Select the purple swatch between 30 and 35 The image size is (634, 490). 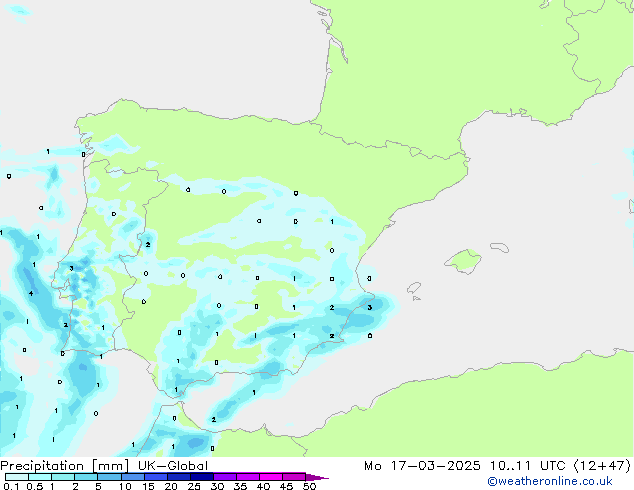(x=225, y=477)
